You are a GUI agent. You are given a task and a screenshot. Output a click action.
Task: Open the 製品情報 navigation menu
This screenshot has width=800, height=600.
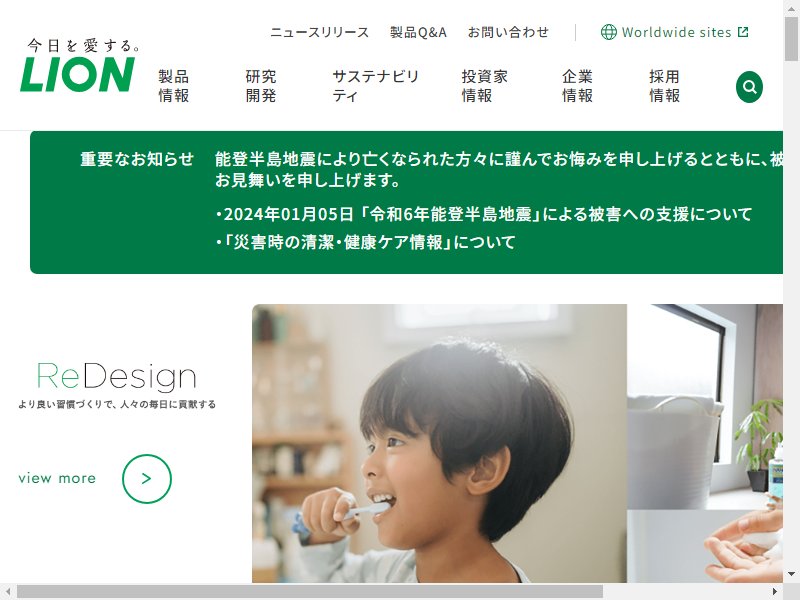tap(173, 86)
